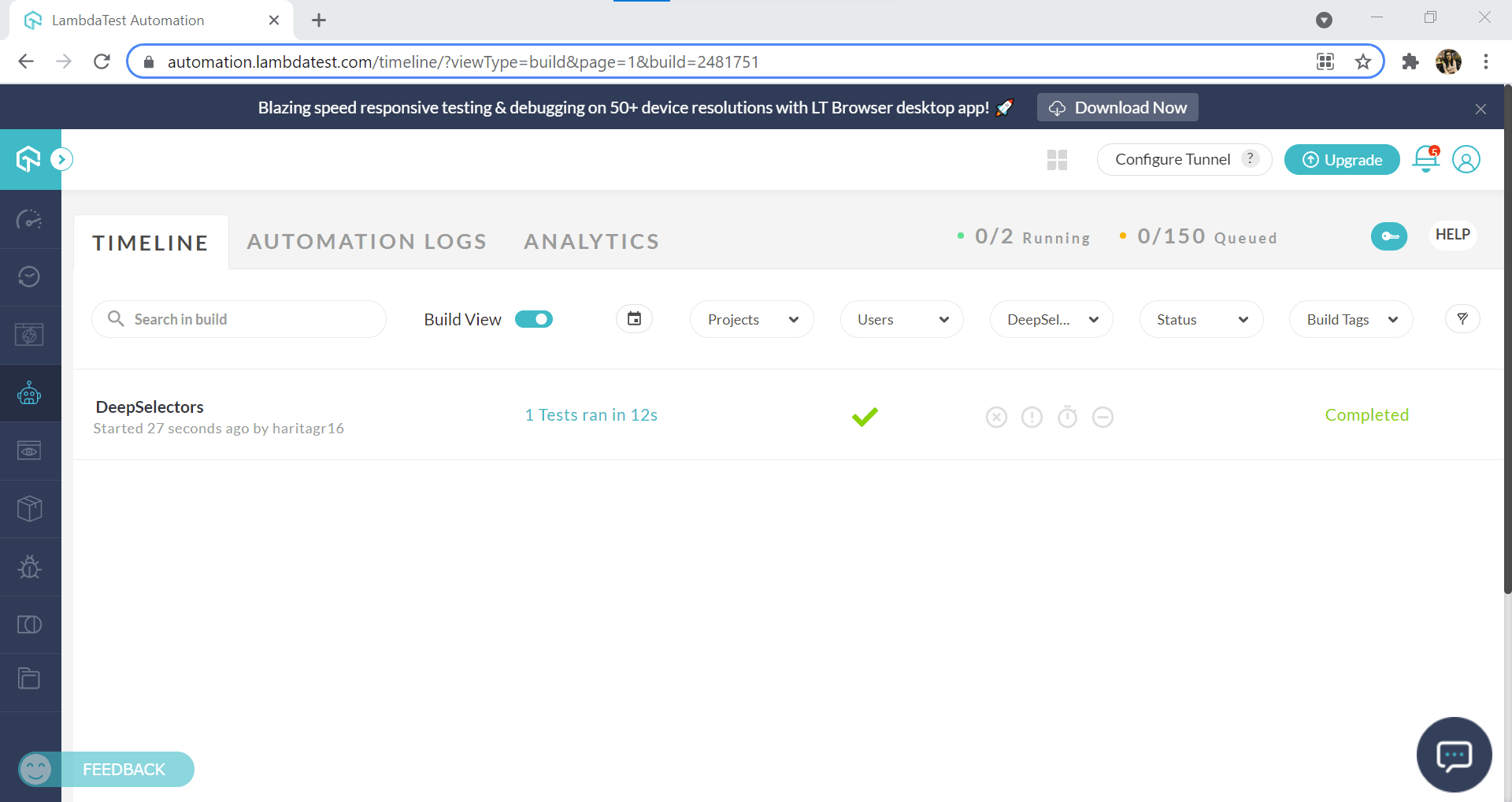Click 'Started 27 seconds ago by haritagr16' text
Screen dimensions: 1512x802
(218, 429)
